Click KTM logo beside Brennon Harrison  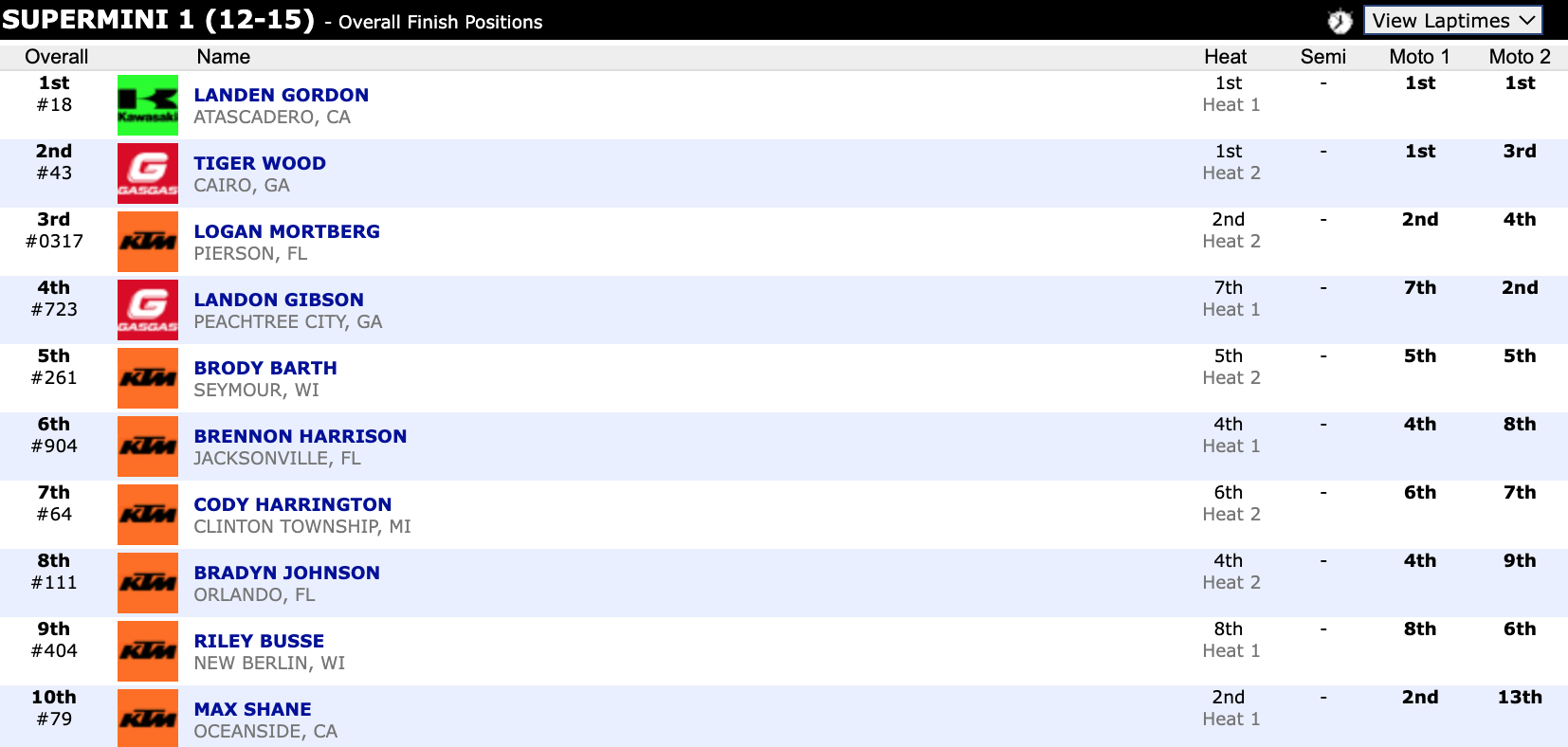point(147,446)
